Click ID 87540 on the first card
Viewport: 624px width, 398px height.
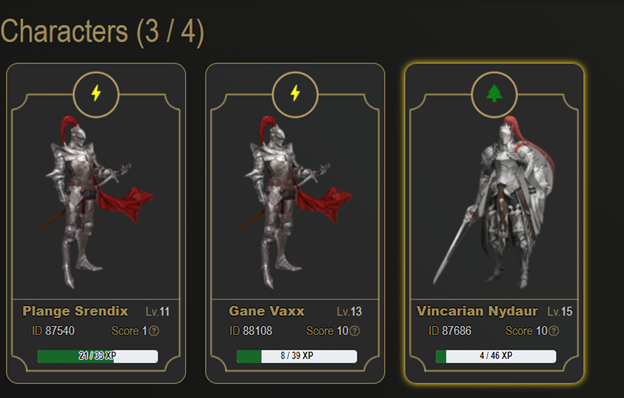tap(53, 331)
